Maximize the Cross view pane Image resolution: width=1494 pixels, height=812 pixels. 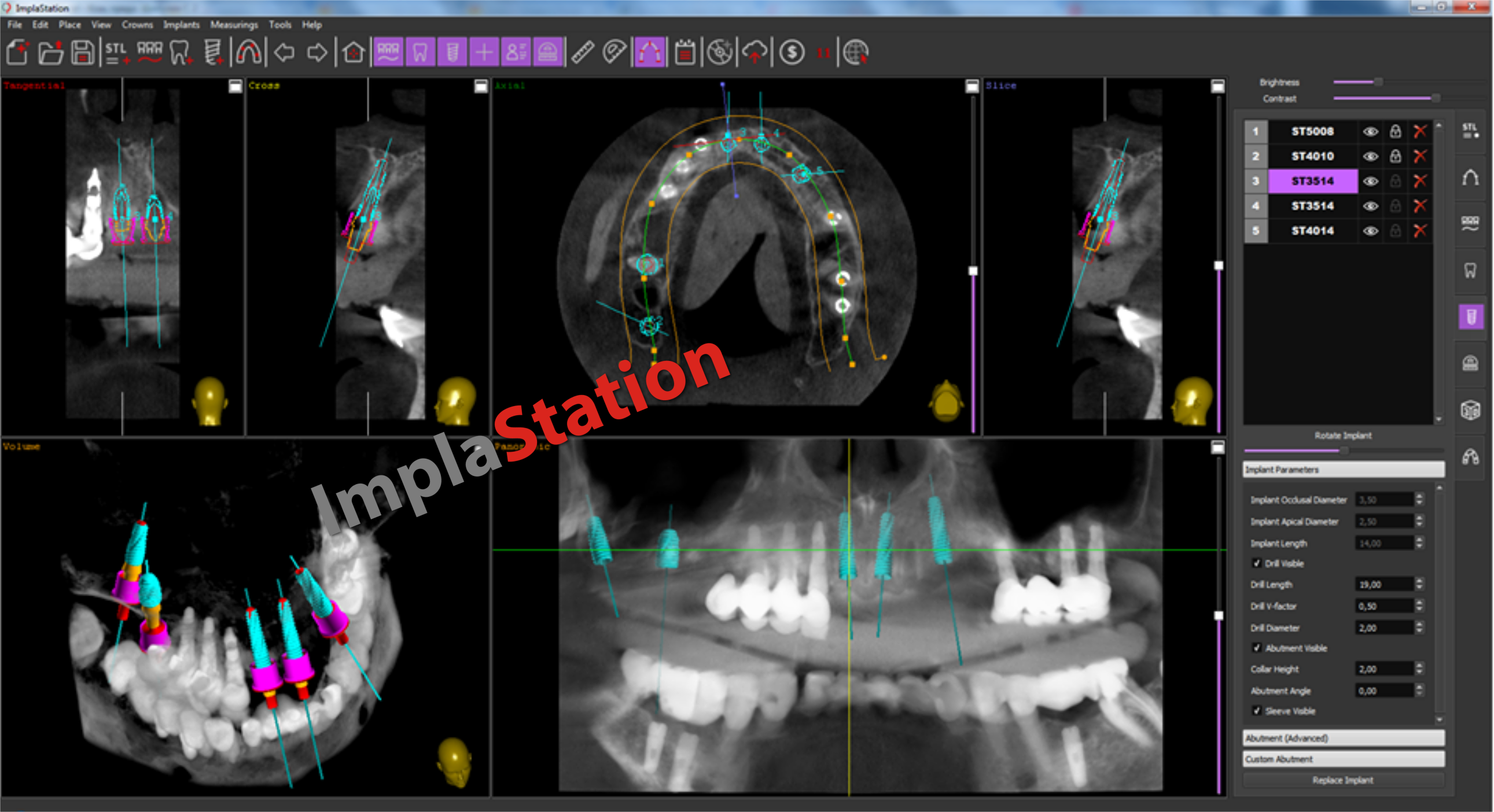click(x=481, y=86)
